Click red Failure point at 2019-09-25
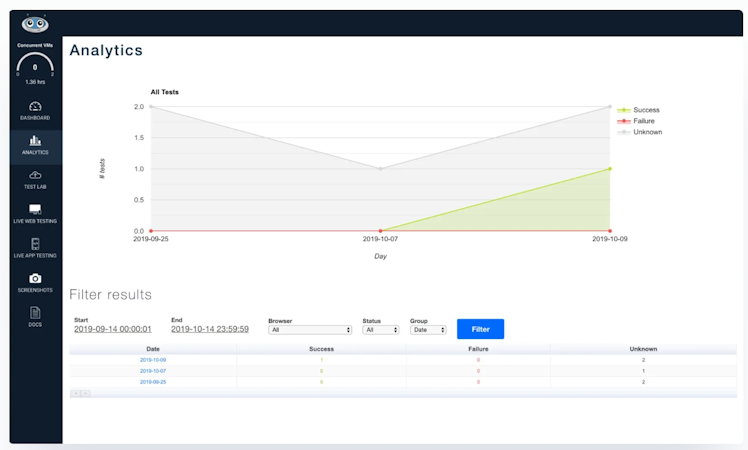 [151, 231]
